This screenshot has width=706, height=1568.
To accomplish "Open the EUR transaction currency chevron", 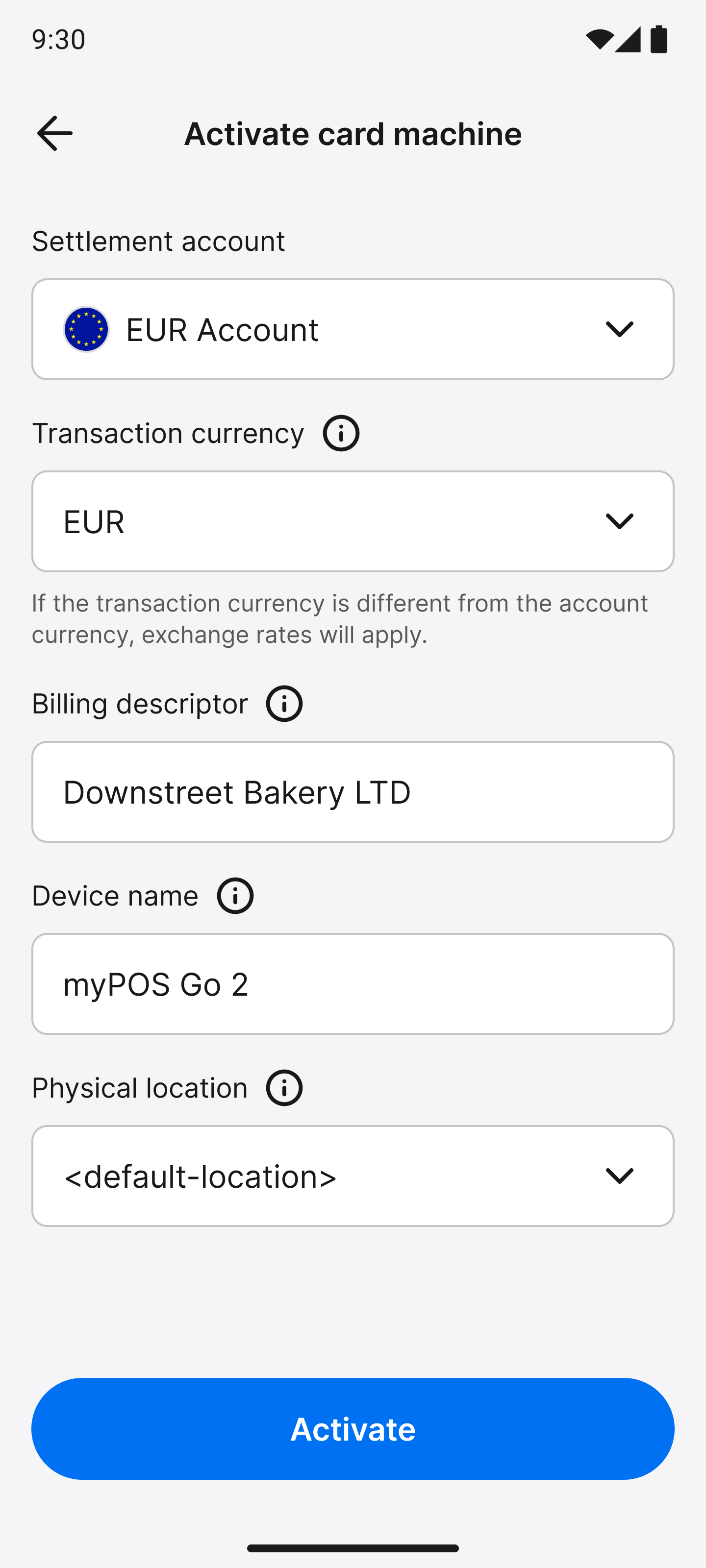I will [x=620, y=521].
